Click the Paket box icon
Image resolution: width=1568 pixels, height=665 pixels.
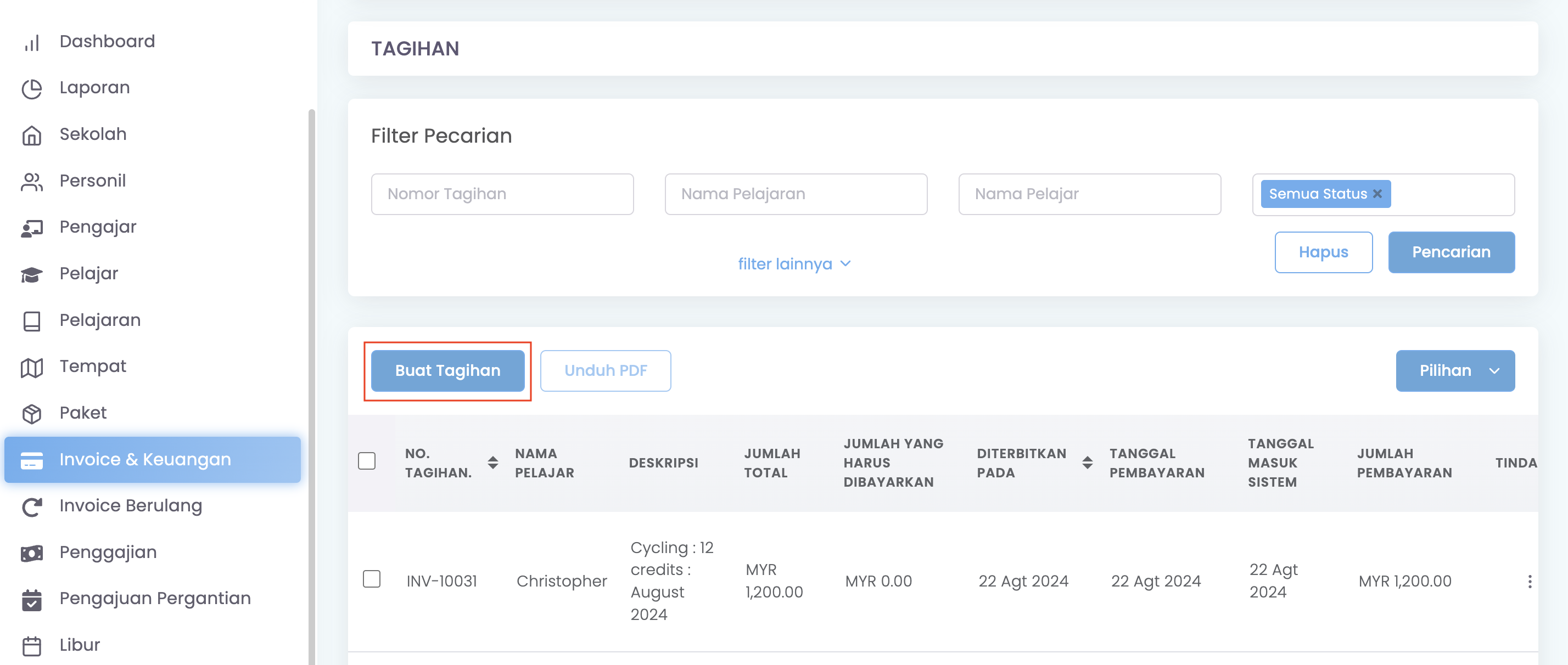click(32, 414)
